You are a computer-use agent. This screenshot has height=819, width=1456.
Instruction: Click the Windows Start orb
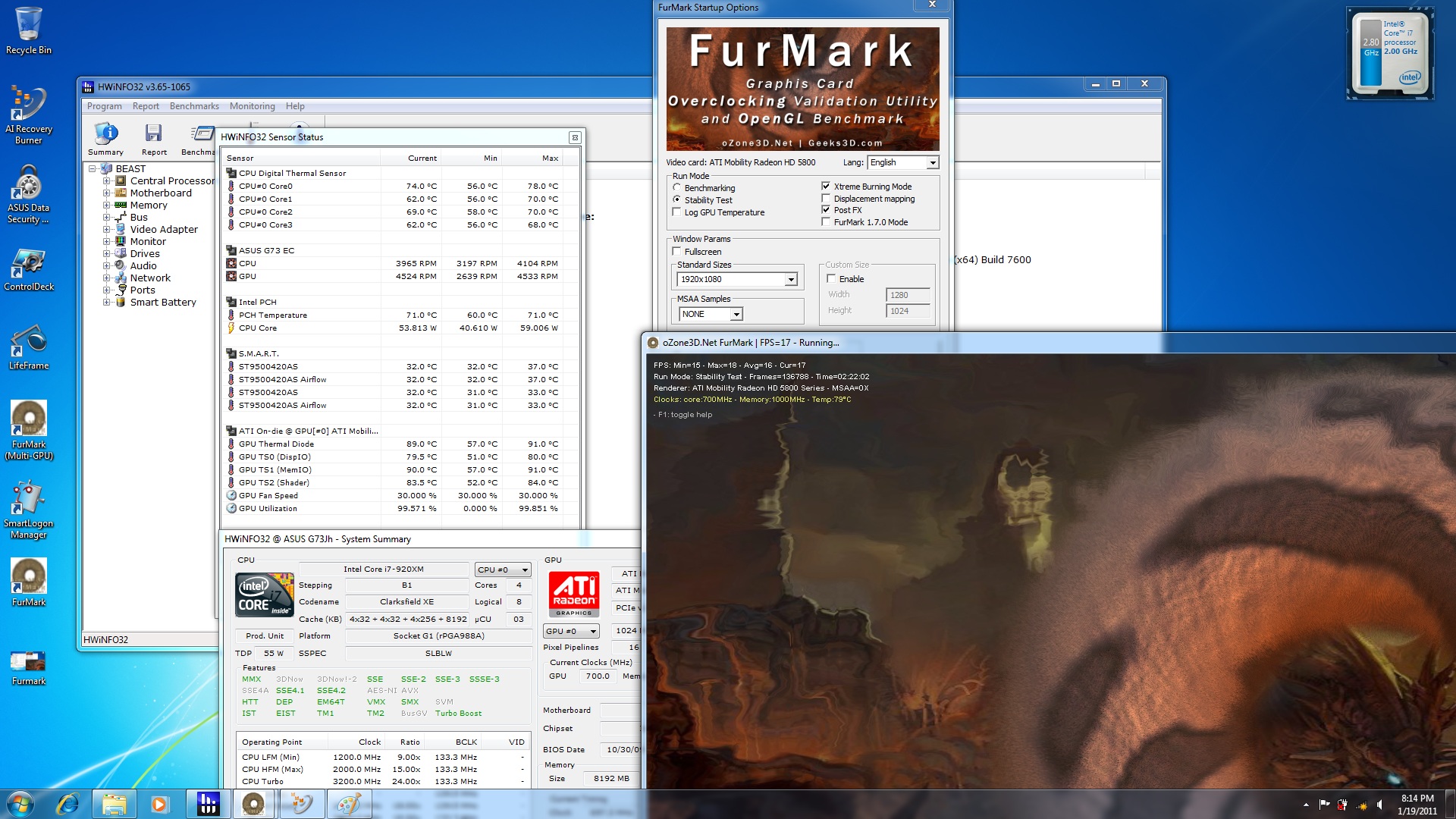coord(20,804)
